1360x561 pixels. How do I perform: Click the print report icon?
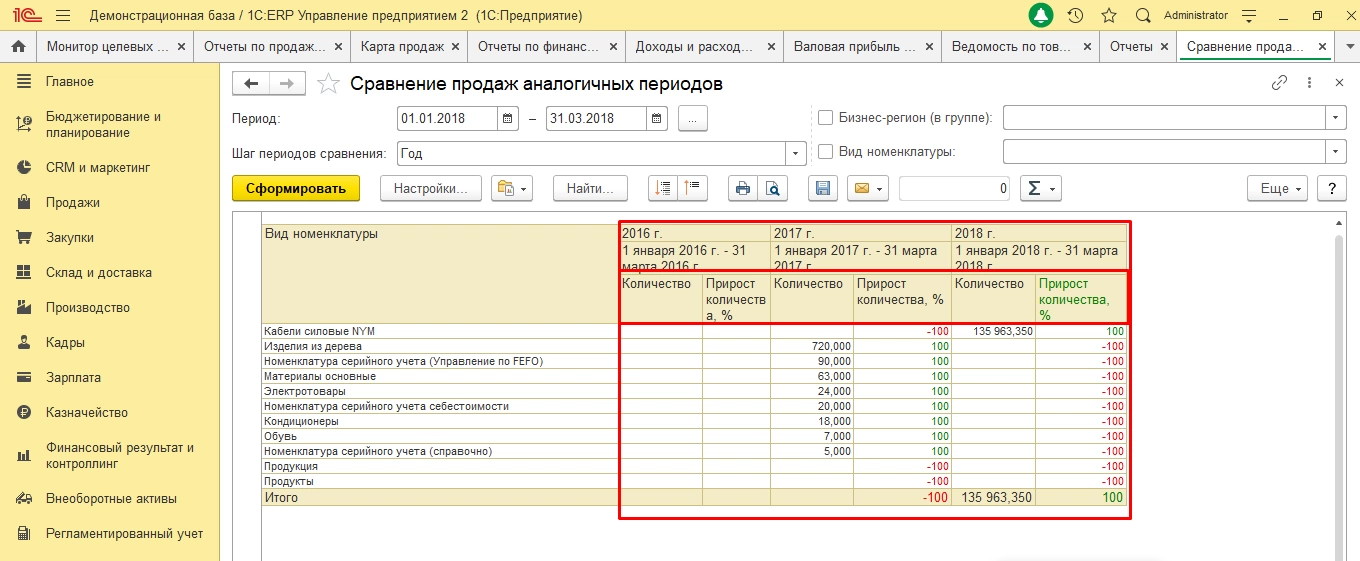(x=743, y=188)
